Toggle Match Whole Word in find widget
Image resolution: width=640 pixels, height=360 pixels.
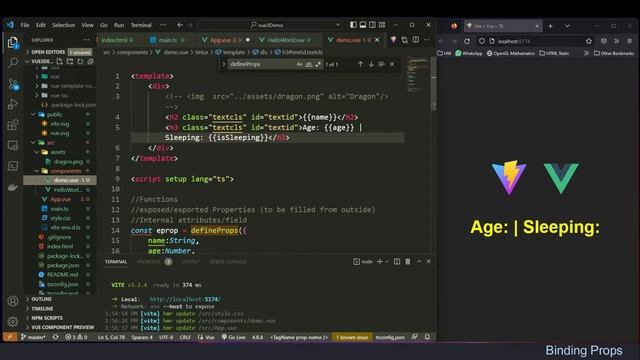pos(309,64)
